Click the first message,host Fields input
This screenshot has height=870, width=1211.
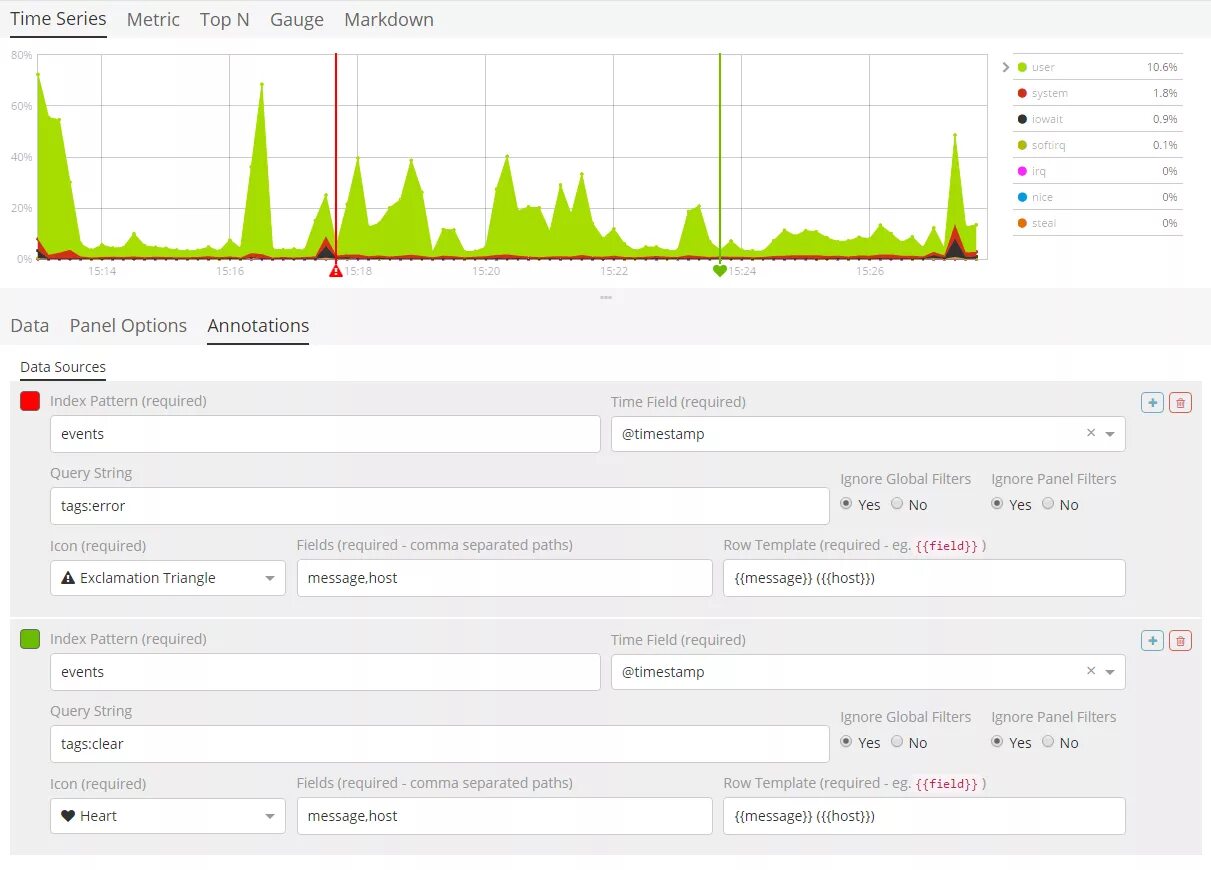[504, 578]
